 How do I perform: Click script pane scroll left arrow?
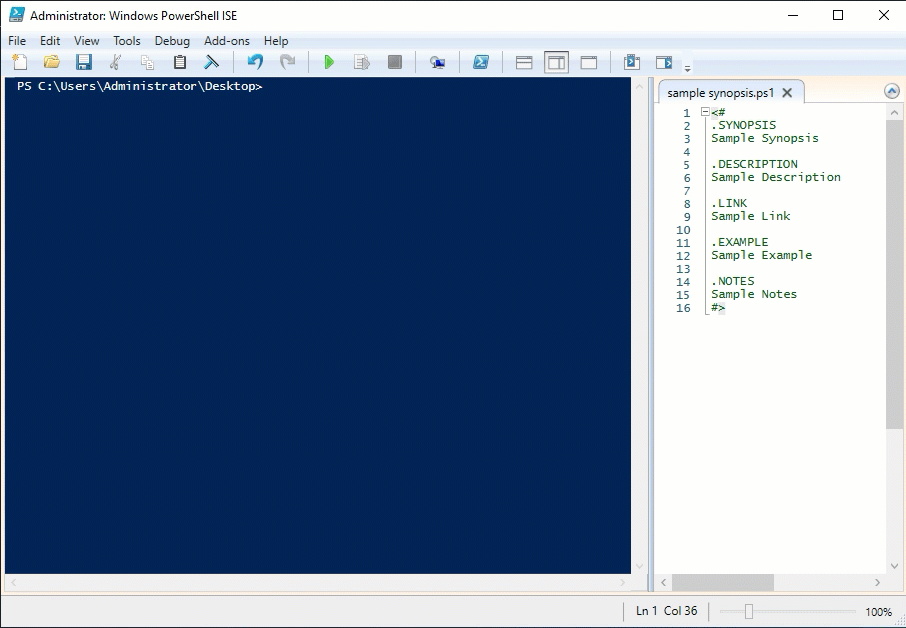click(663, 582)
